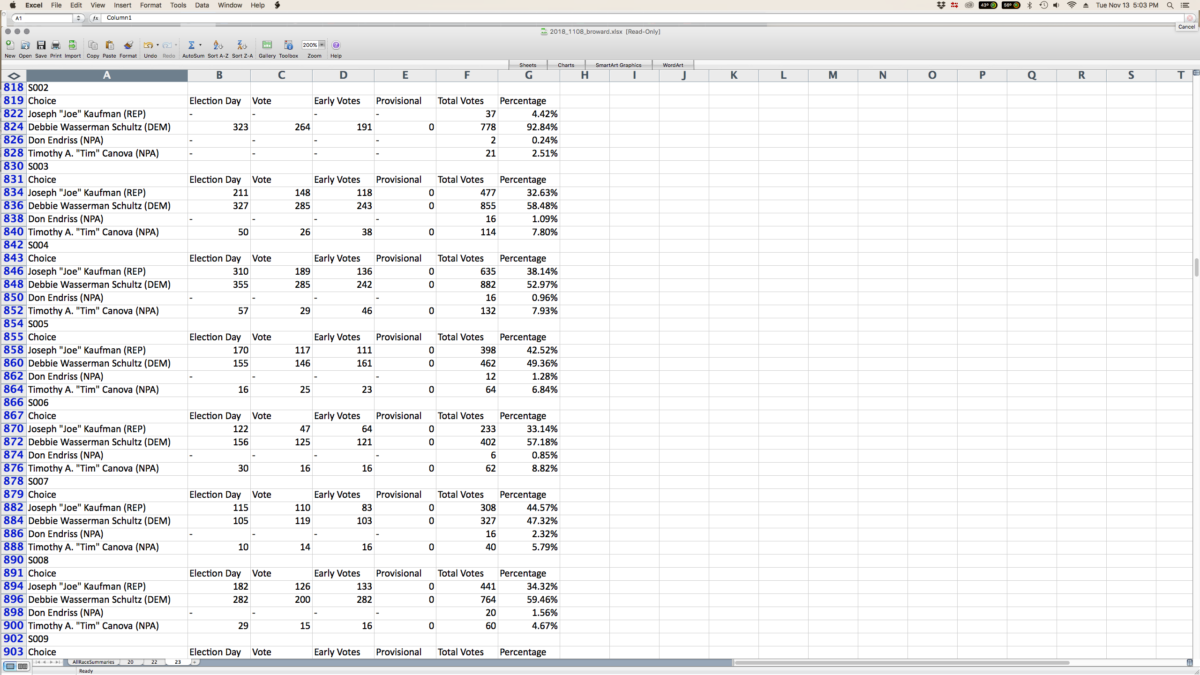Expand the Undo history dropdown arrow

tap(156, 45)
